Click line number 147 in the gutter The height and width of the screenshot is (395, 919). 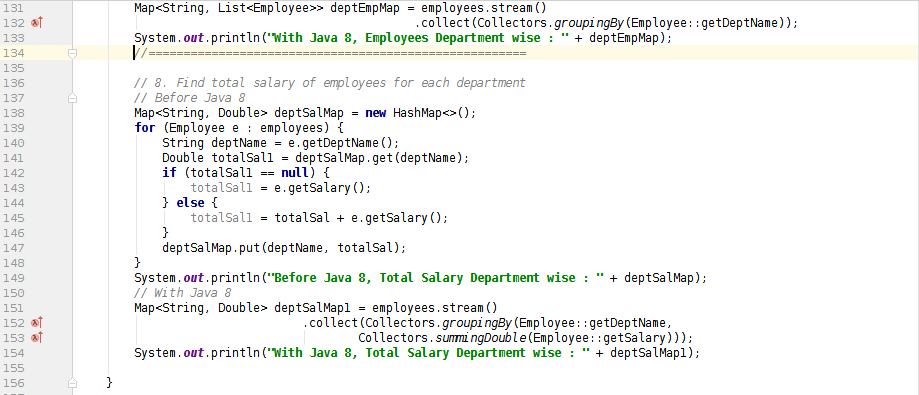(14, 248)
